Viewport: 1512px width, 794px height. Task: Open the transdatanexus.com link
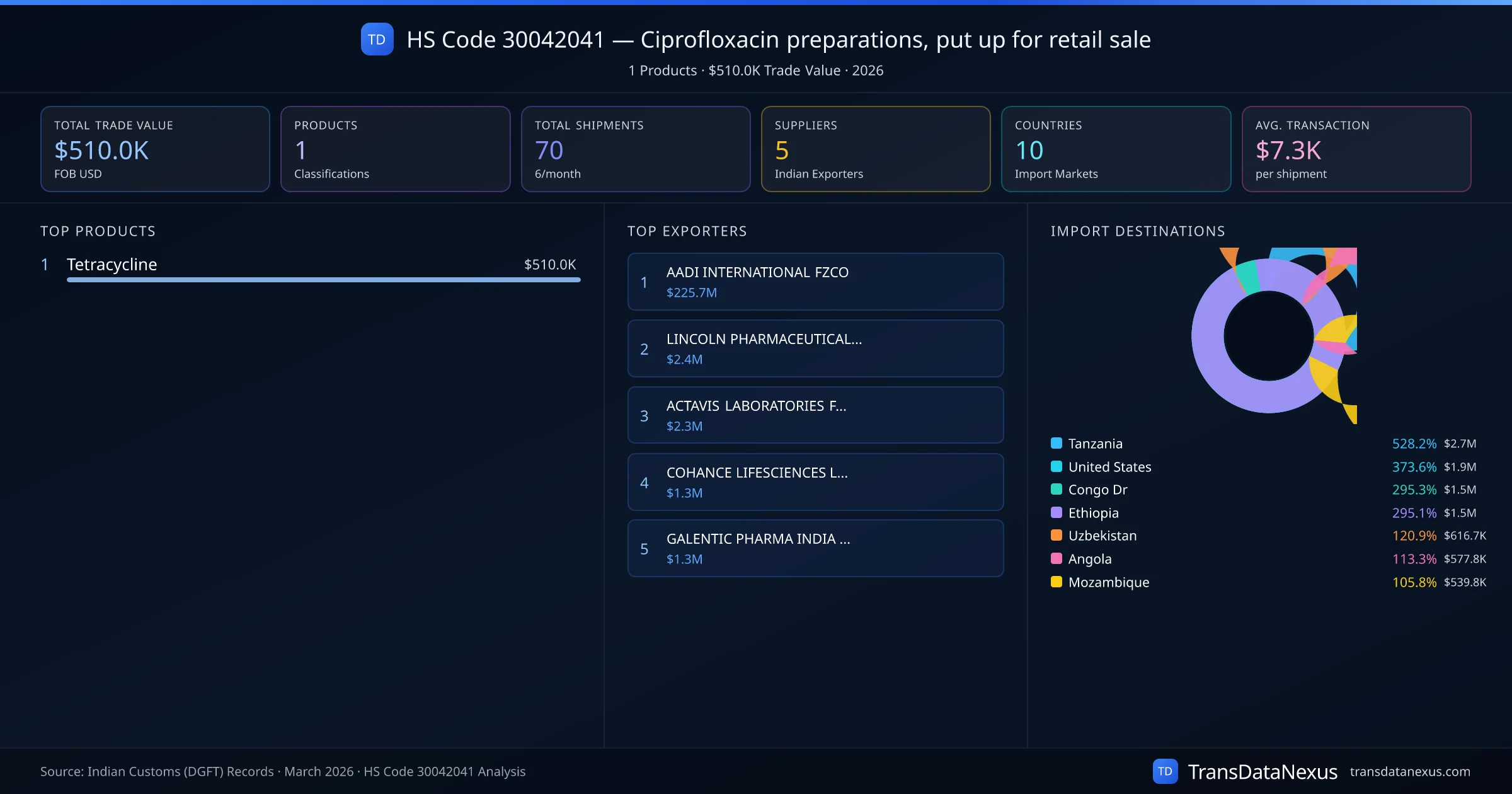pyautogui.click(x=1409, y=771)
